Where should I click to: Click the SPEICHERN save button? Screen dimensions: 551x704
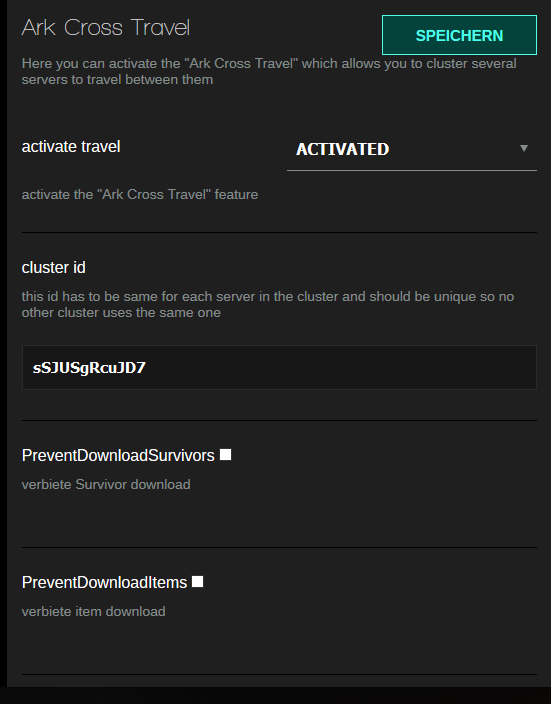pyautogui.click(x=459, y=35)
